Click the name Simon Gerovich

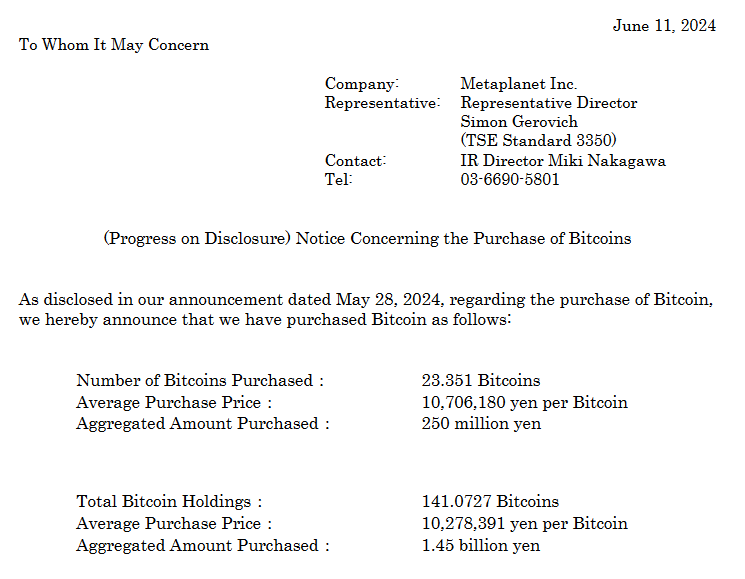point(519,122)
